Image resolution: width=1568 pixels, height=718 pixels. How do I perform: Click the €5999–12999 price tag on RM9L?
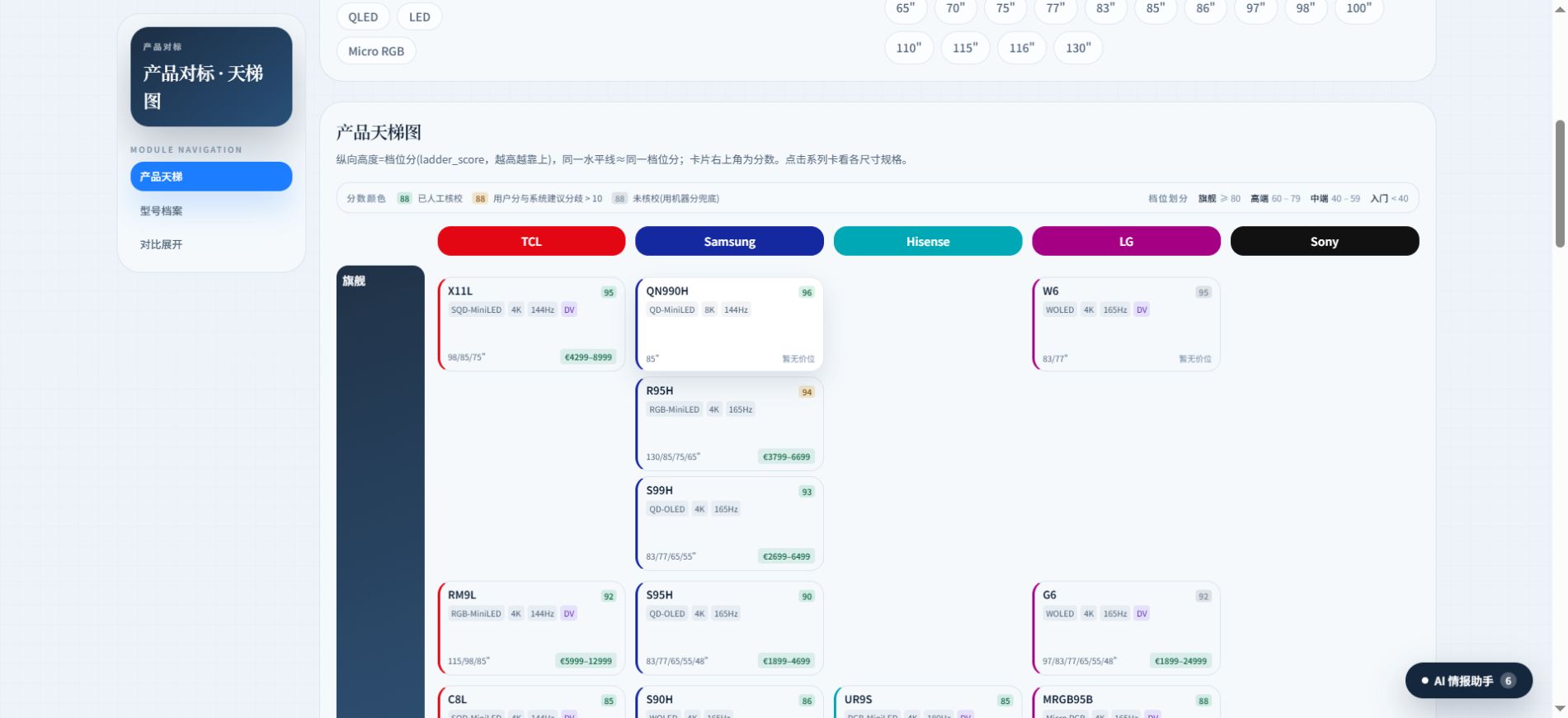click(x=586, y=661)
